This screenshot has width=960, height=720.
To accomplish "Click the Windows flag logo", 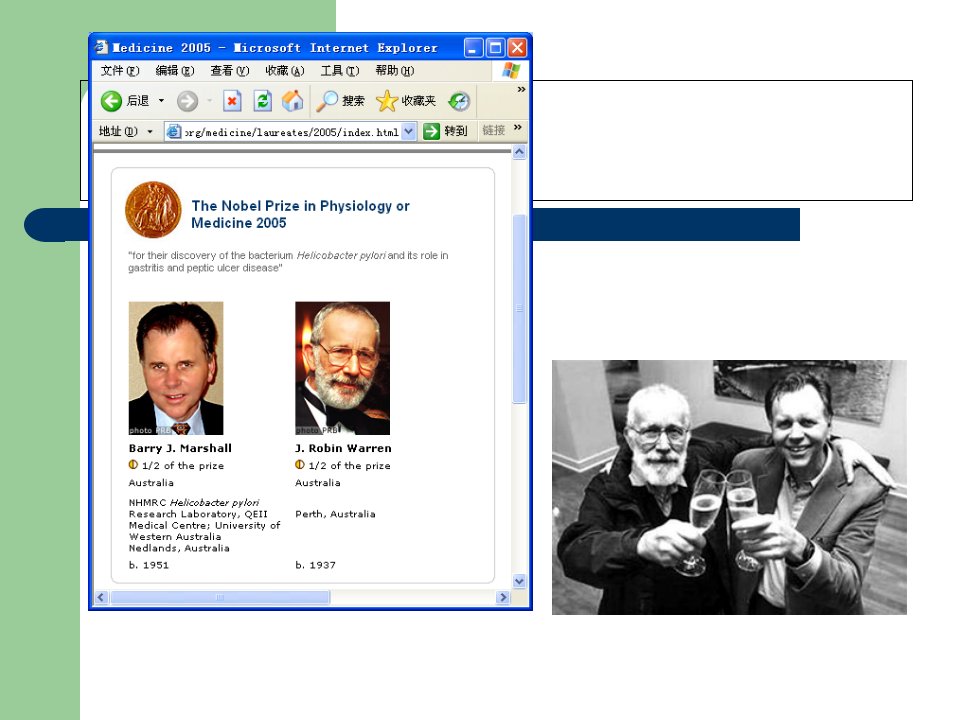I will [x=511, y=70].
